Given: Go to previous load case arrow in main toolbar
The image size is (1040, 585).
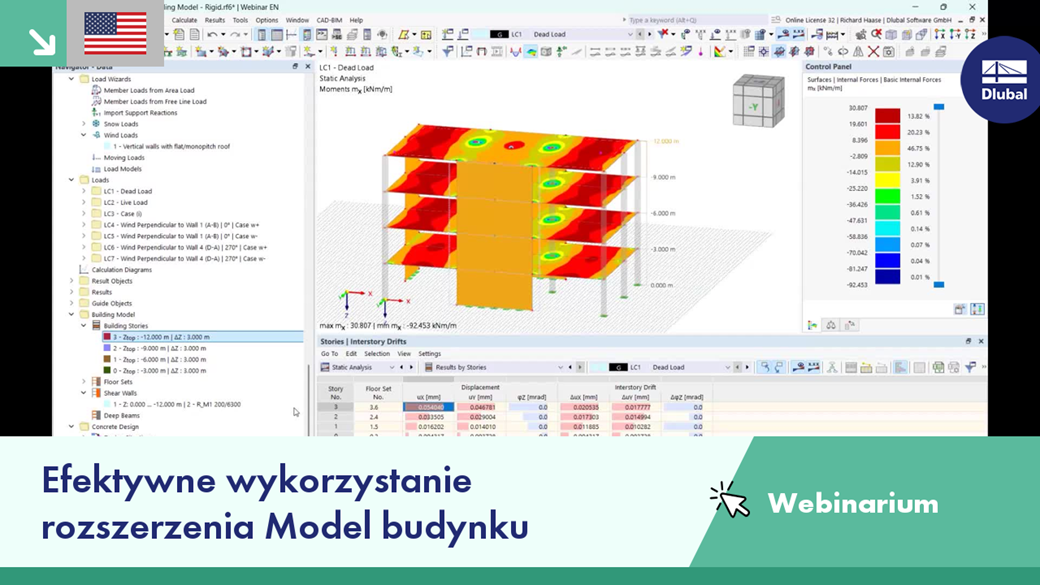Looking at the screenshot, I should click(639, 34).
